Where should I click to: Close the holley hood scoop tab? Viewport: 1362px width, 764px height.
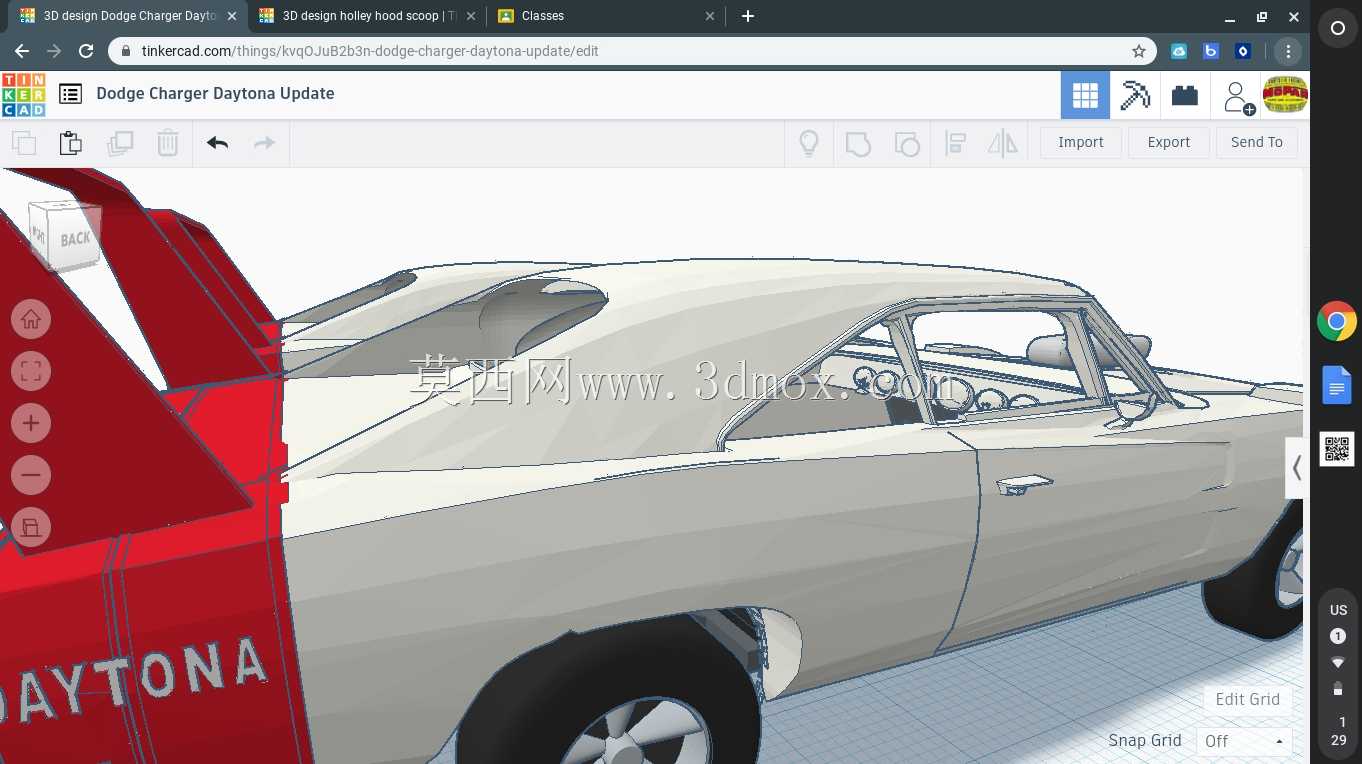coord(470,16)
